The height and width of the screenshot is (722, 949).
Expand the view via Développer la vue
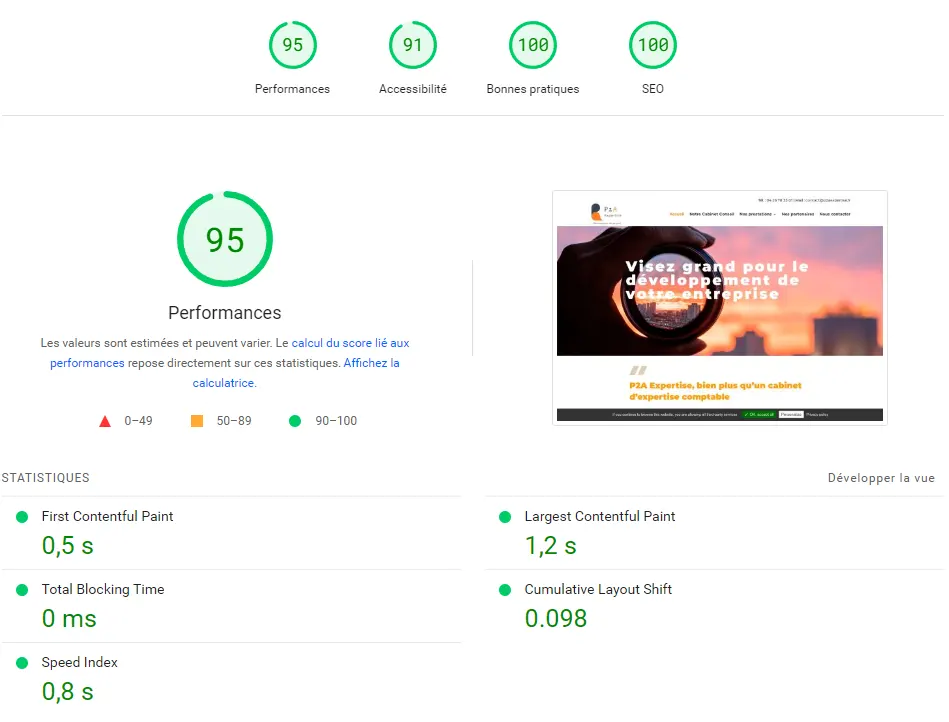pos(881,478)
